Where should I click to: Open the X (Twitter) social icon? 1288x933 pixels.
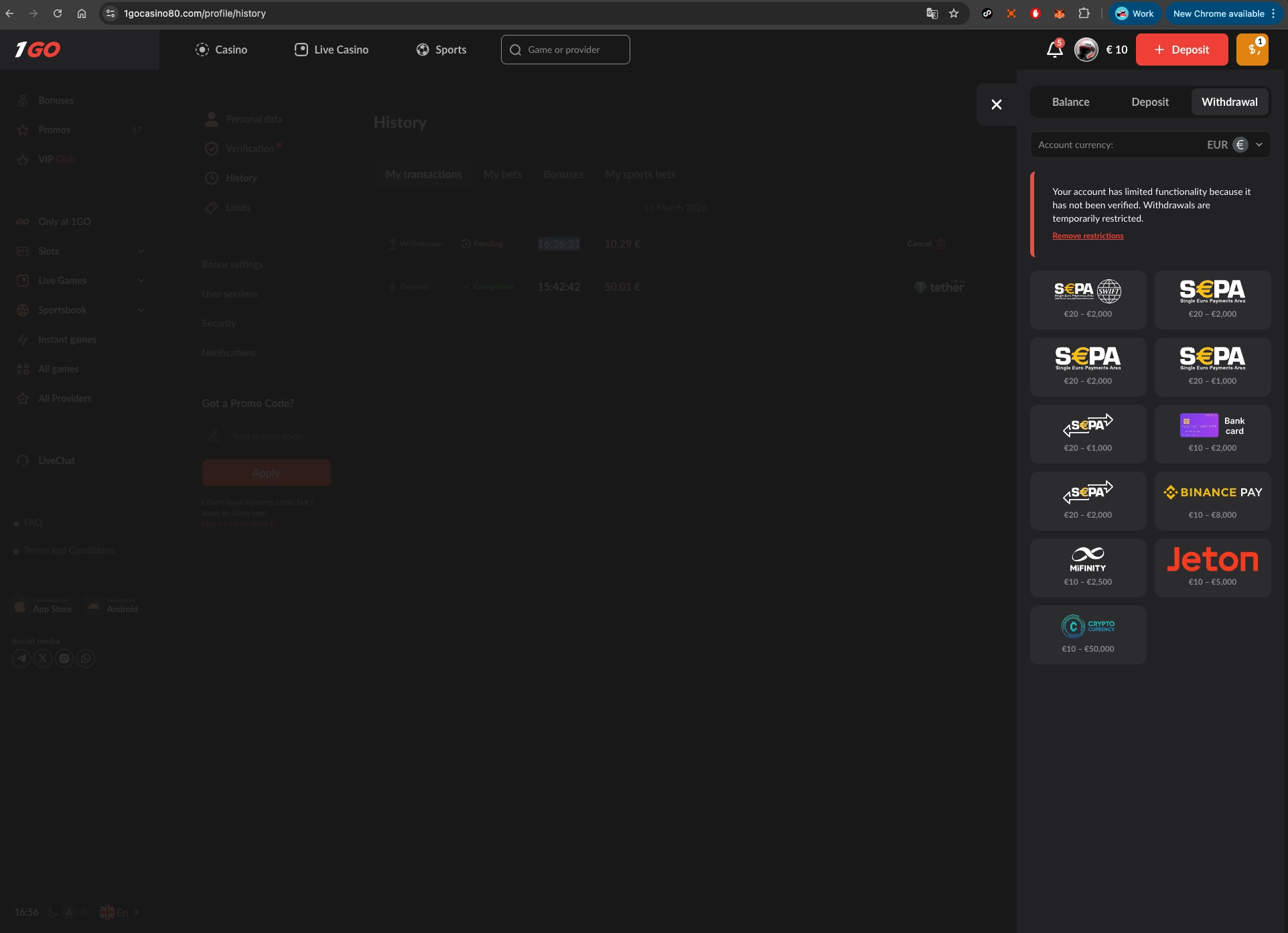[43, 658]
